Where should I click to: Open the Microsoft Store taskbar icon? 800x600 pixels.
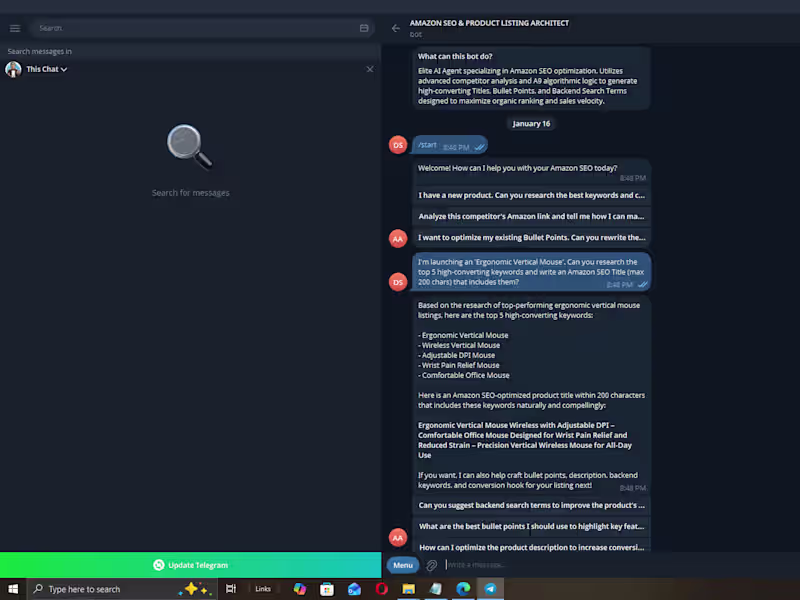click(x=327, y=589)
